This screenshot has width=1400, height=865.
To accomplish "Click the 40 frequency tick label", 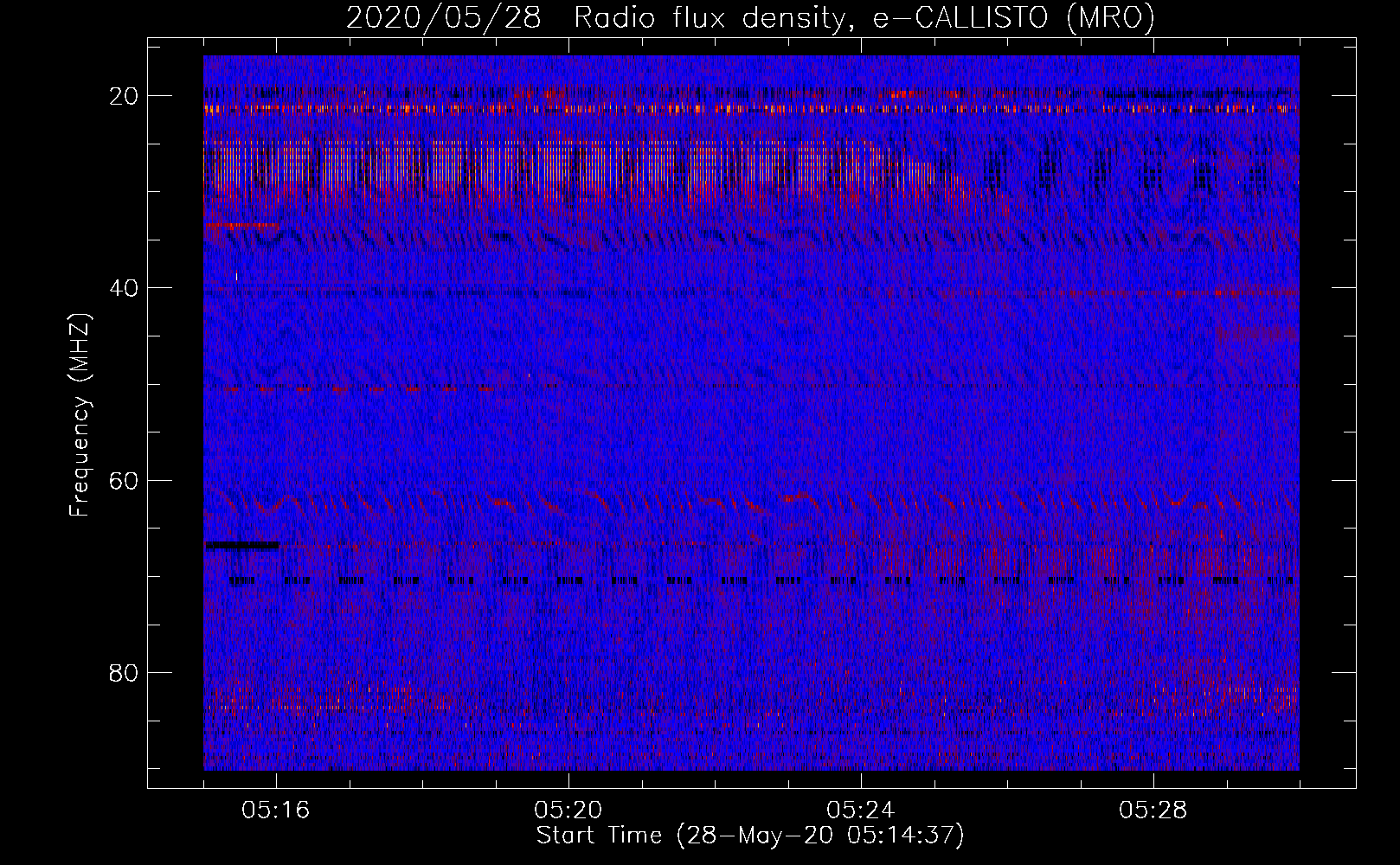I will pyautogui.click(x=124, y=288).
